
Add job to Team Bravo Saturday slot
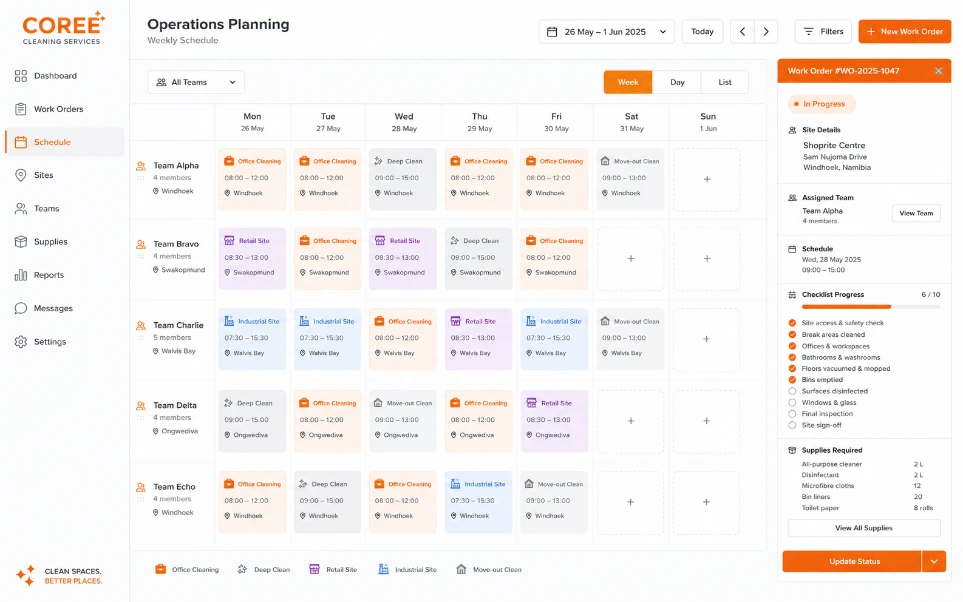point(630,259)
